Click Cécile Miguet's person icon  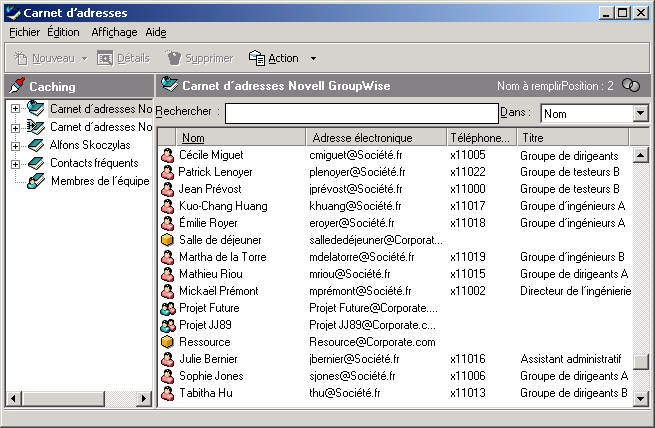coord(168,155)
